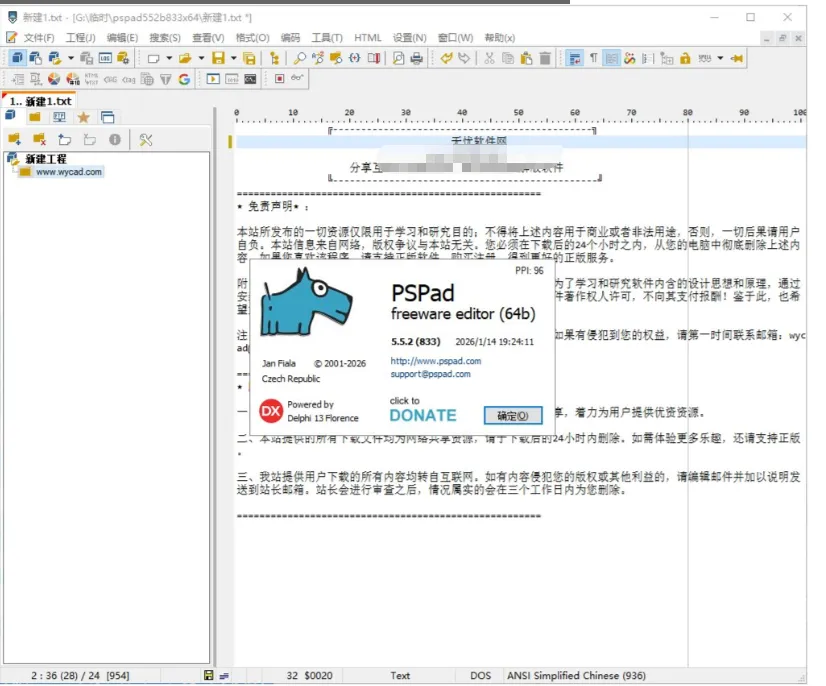Screen dimensions: 826x686
Task: Click the color picker wheel icon
Action: (x=54, y=79)
